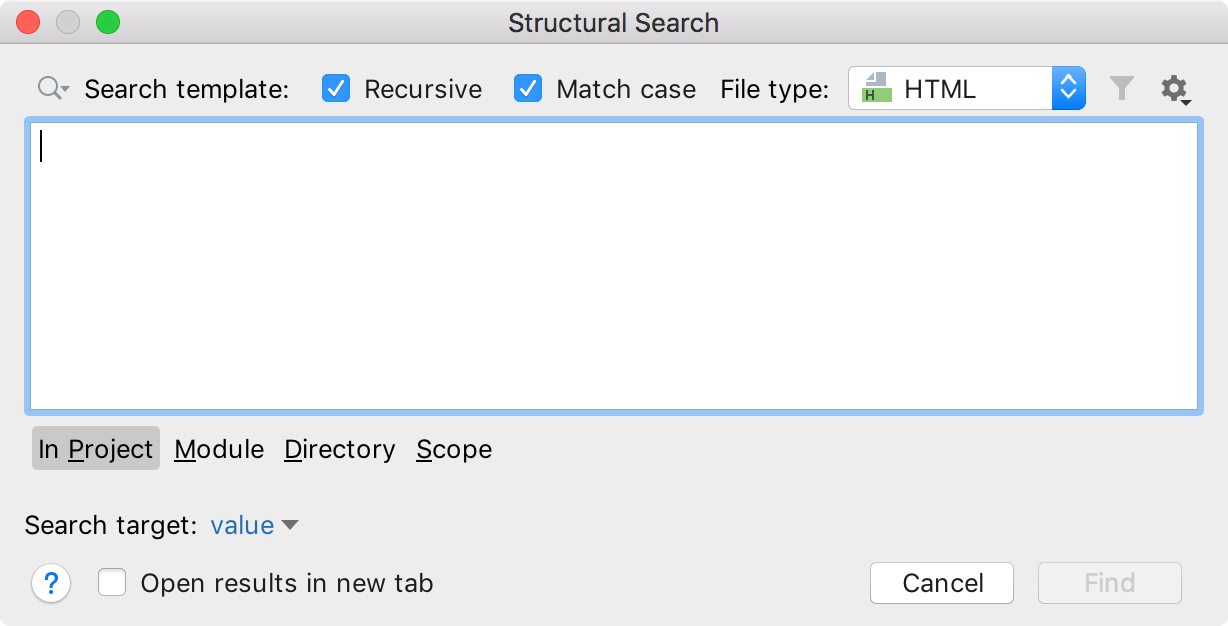Open the search template history via magnifier icon
The height and width of the screenshot is (626, 1228).
tap(47, 88)
